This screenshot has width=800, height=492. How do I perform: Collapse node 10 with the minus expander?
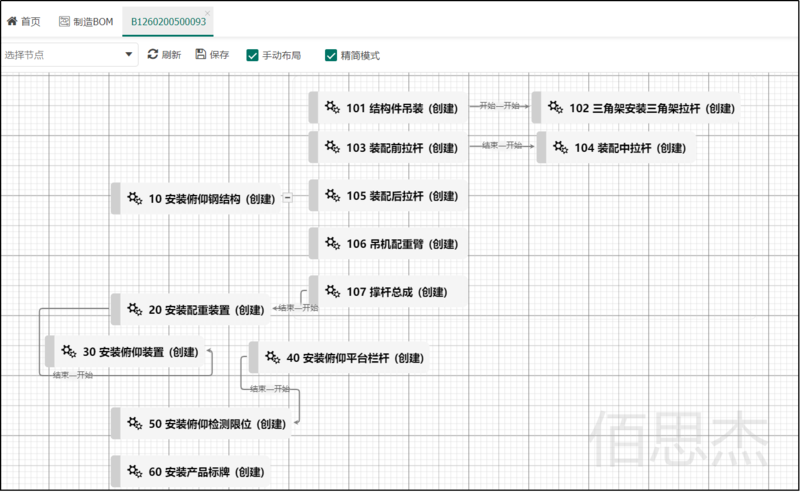coord(288,197)
